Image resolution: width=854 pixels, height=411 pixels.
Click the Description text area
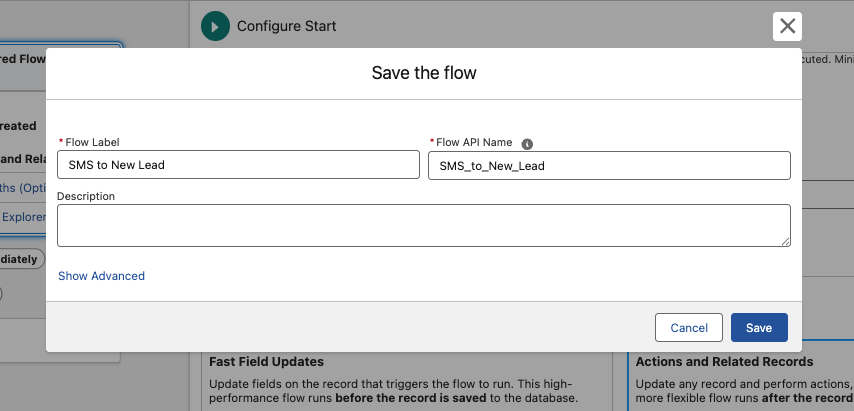pos(423,225)
